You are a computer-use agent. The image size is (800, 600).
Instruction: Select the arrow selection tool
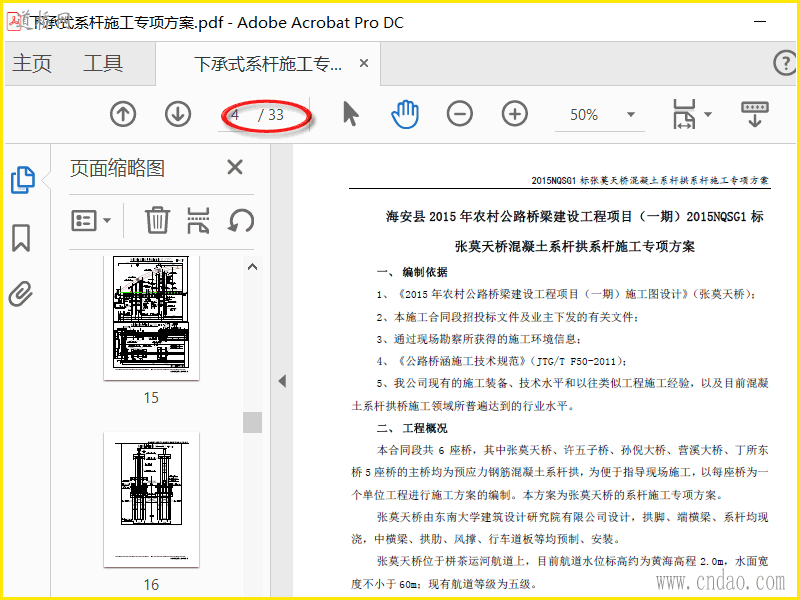(x=351, y=113)
